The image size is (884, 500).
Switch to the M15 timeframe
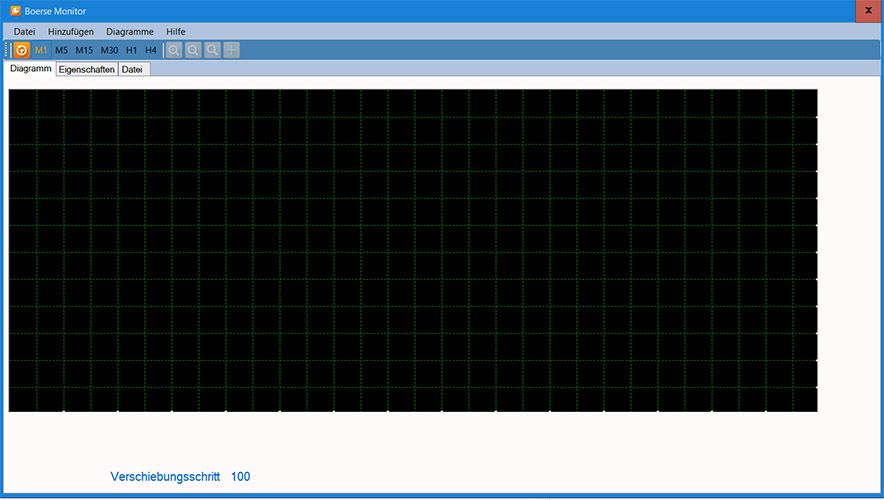[x=84, y=50]
